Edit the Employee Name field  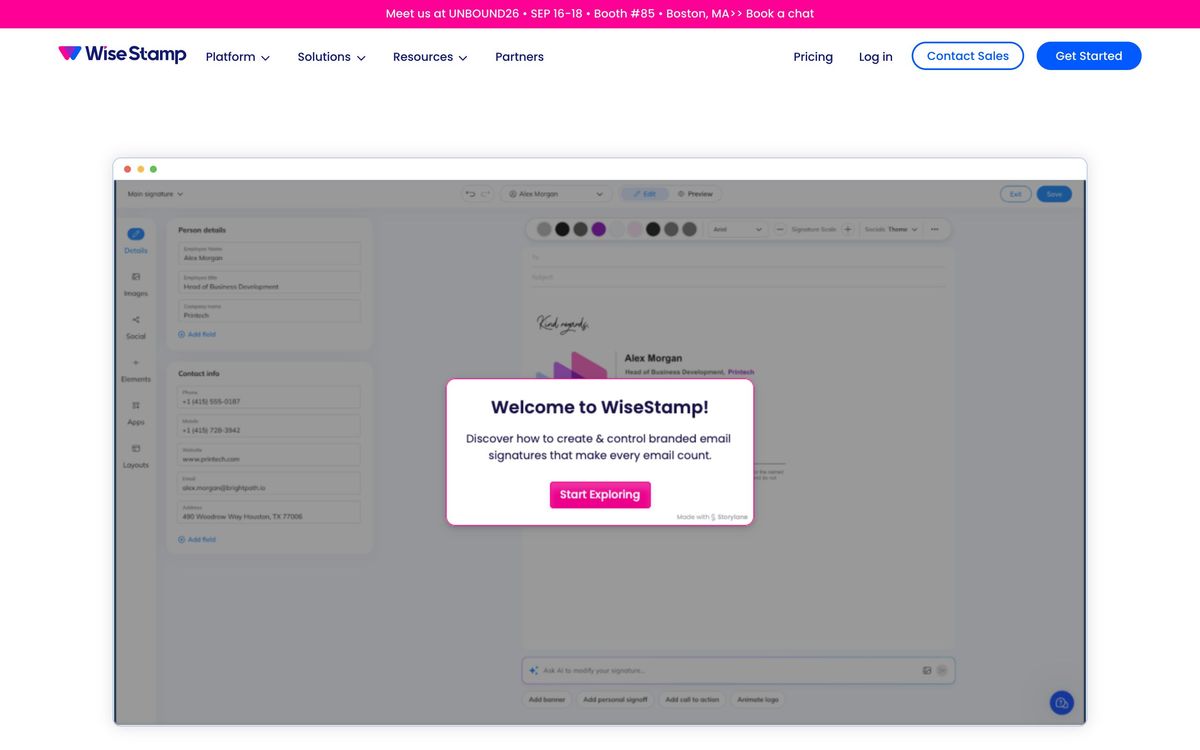269,253
